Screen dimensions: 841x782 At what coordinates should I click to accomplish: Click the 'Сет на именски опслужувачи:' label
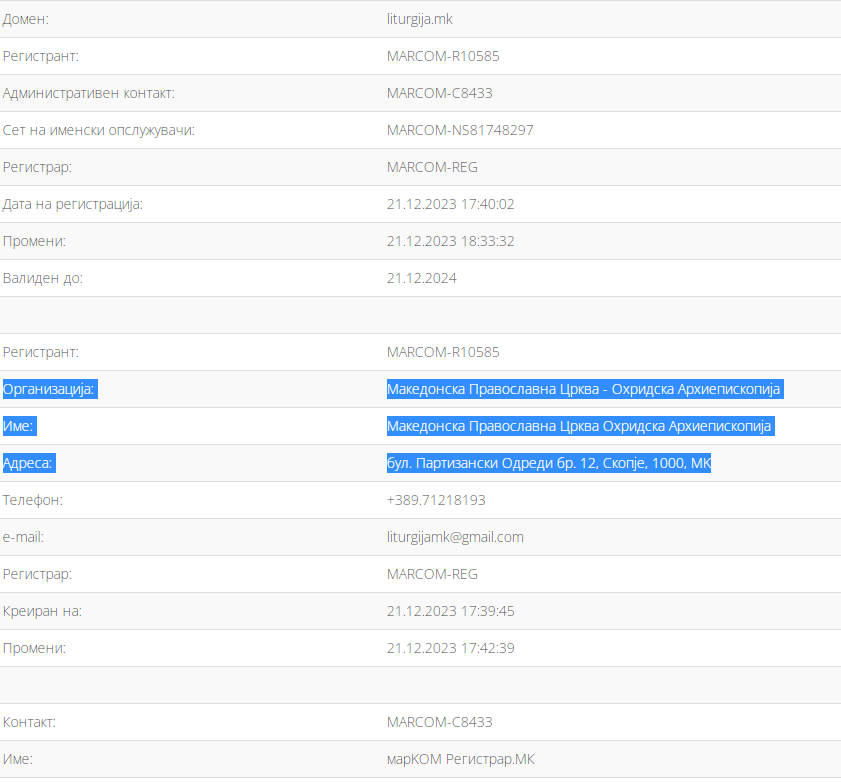point(99,130)
